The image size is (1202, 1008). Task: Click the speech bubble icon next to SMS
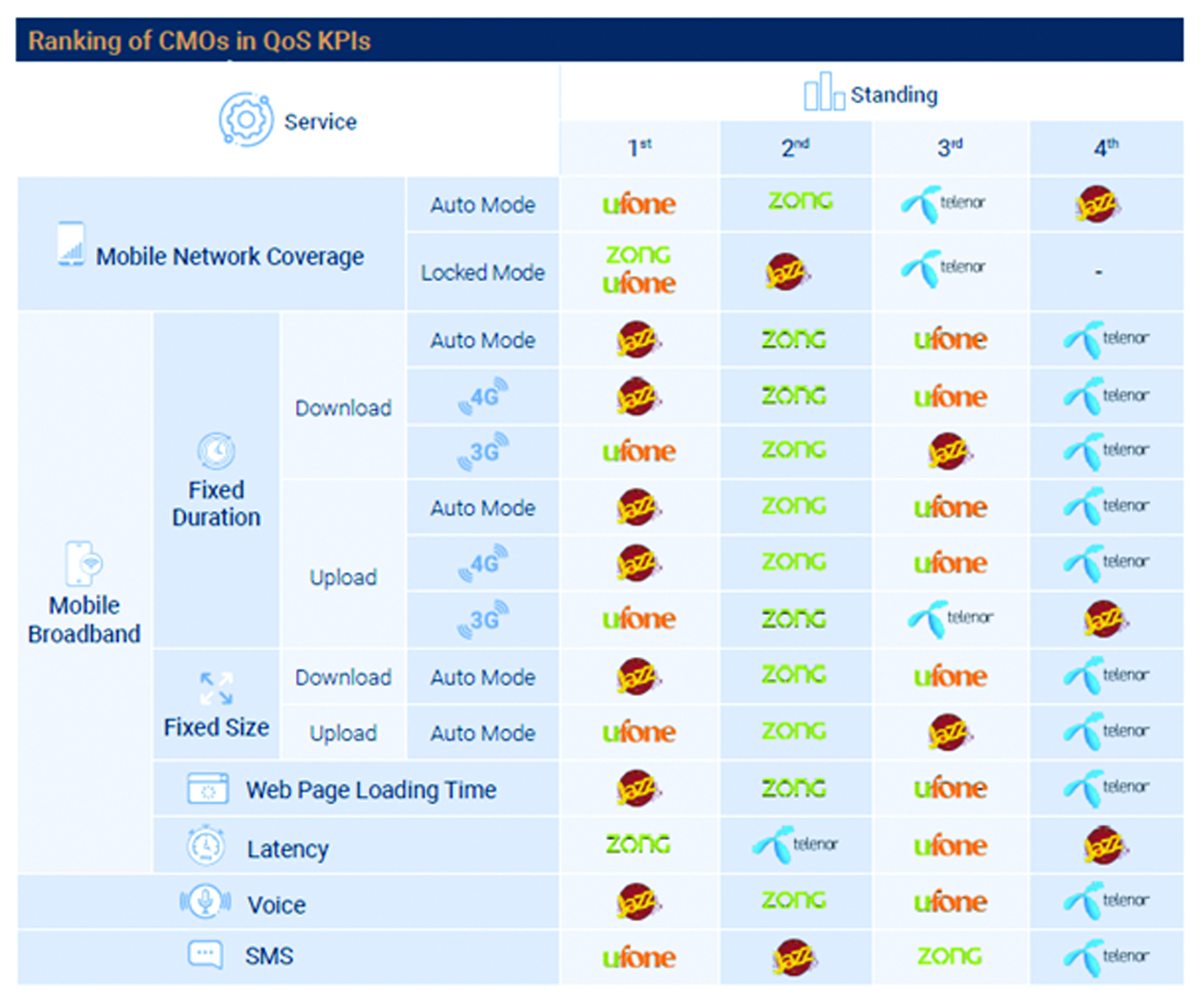[205, 954]
